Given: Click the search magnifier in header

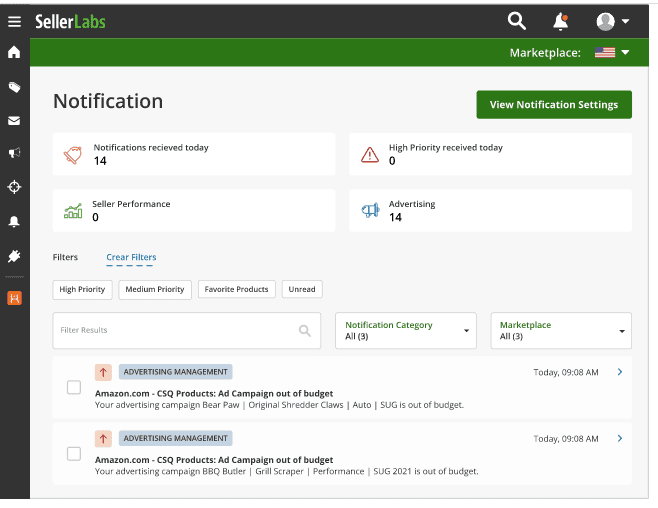Looking at the screenshot, I should [516, 21].
